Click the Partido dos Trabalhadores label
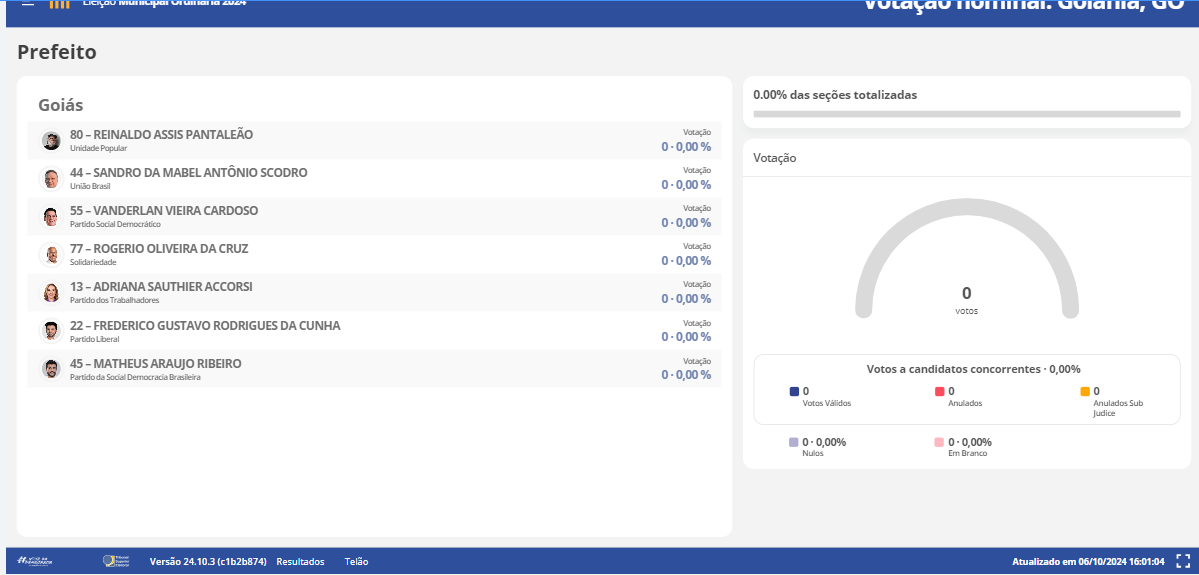This screenshot has width=1199, height=575. coord(115,300)
